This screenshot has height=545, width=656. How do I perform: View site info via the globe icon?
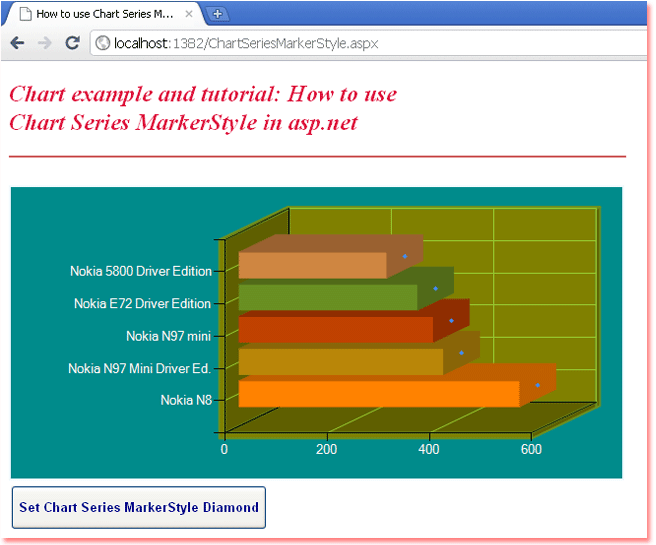click(x=102, y=43)
